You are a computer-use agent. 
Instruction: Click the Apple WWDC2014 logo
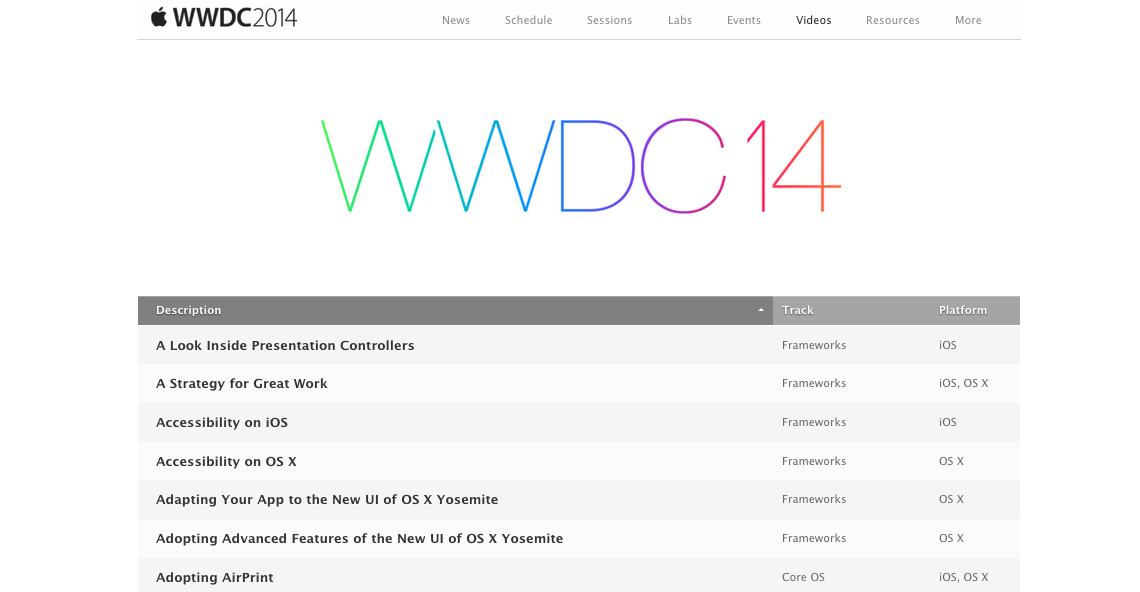[x=224, y=17]
